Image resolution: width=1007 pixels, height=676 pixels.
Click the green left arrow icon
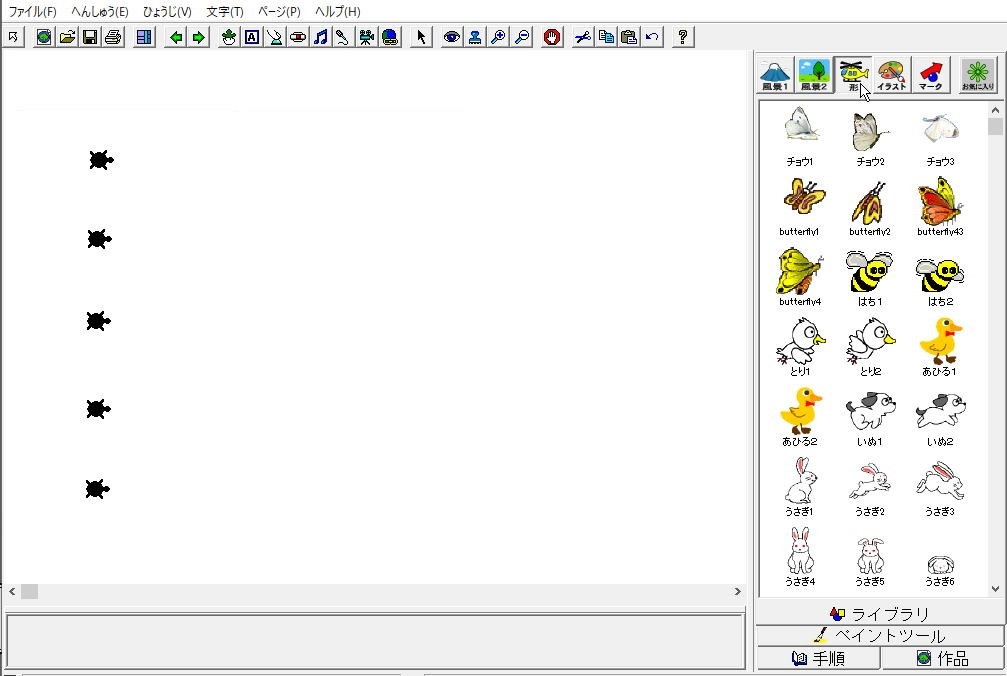(176, 37)
